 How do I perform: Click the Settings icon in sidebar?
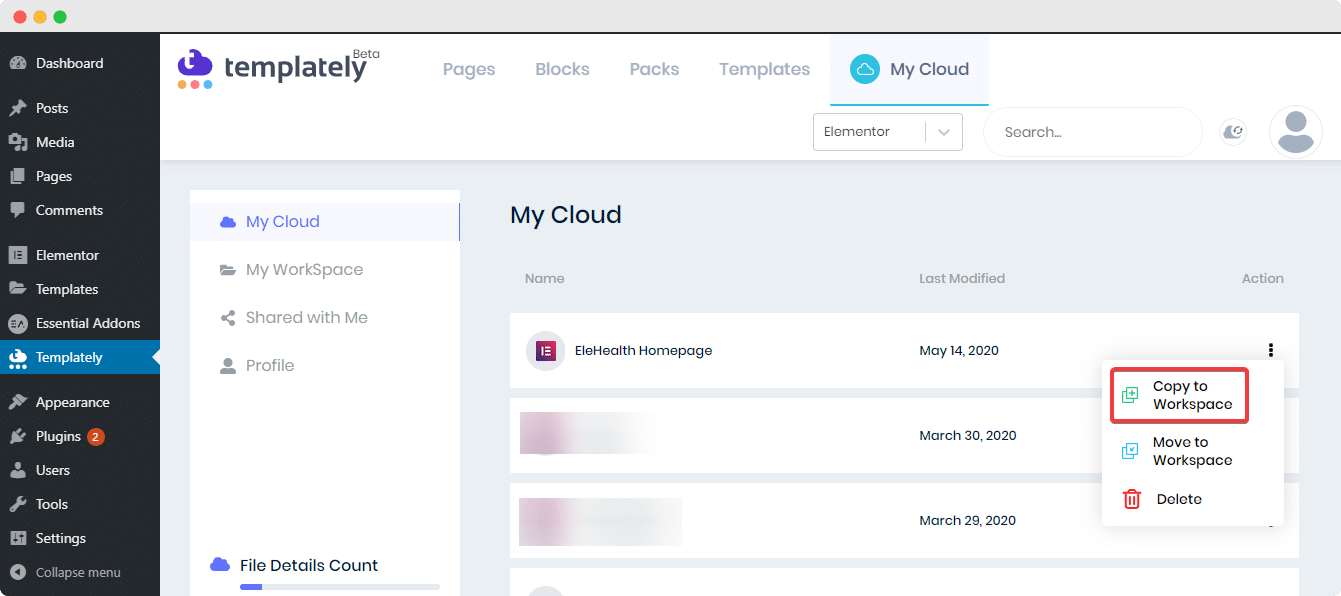point(18,538)
